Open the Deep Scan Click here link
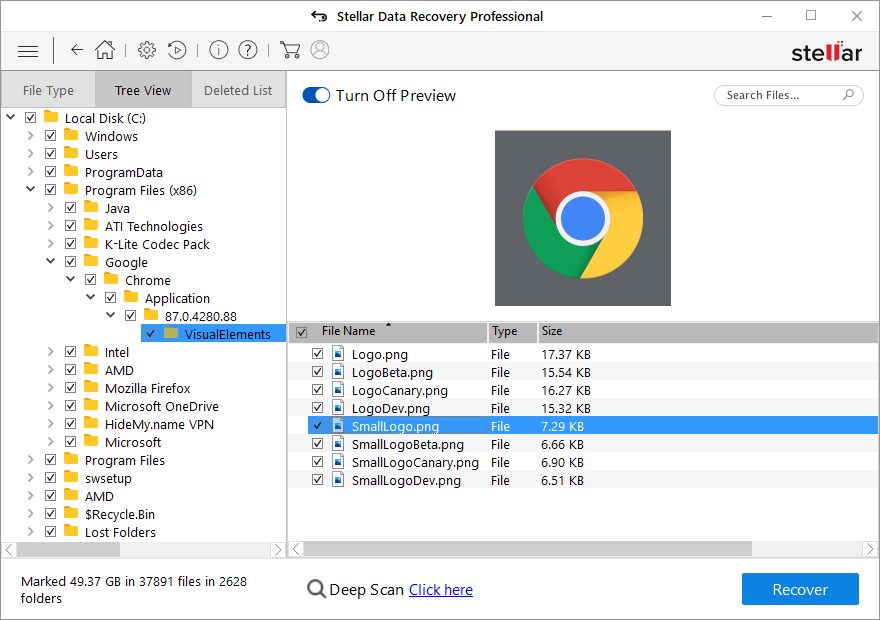The height and width of the screenshot is (620, 880). tap(441, 590)
